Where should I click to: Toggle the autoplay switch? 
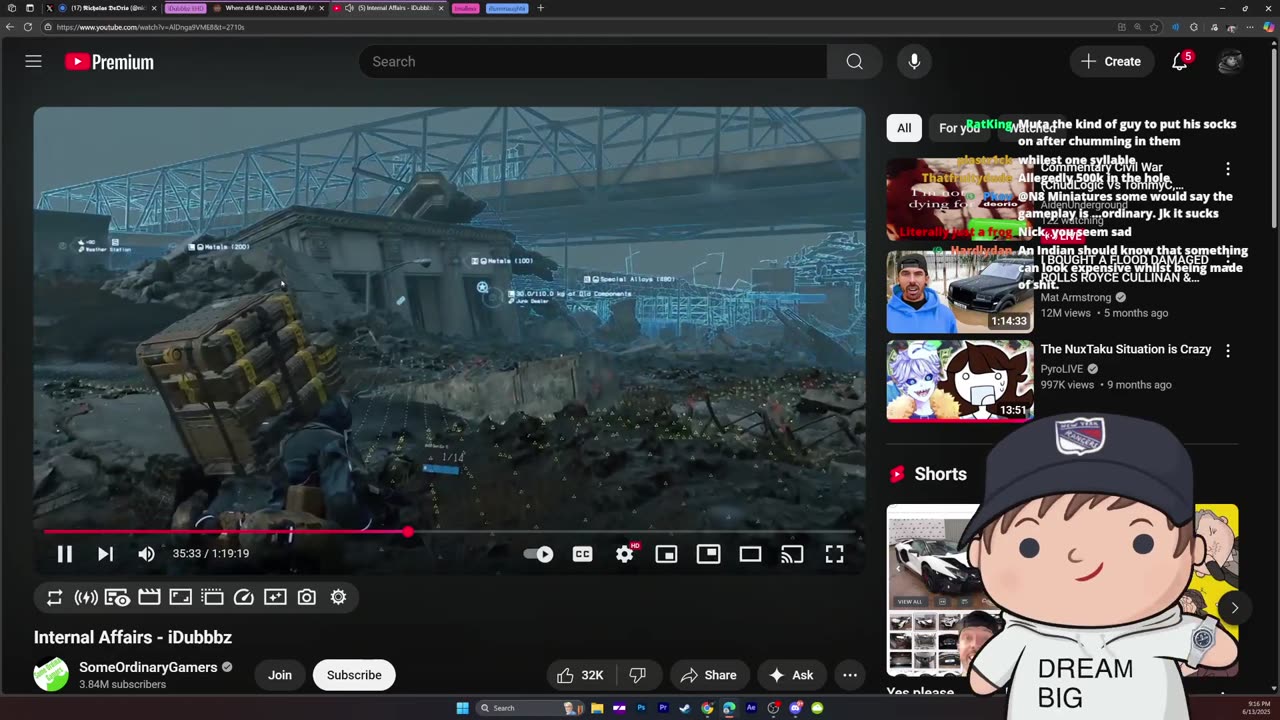coord(539,554)
